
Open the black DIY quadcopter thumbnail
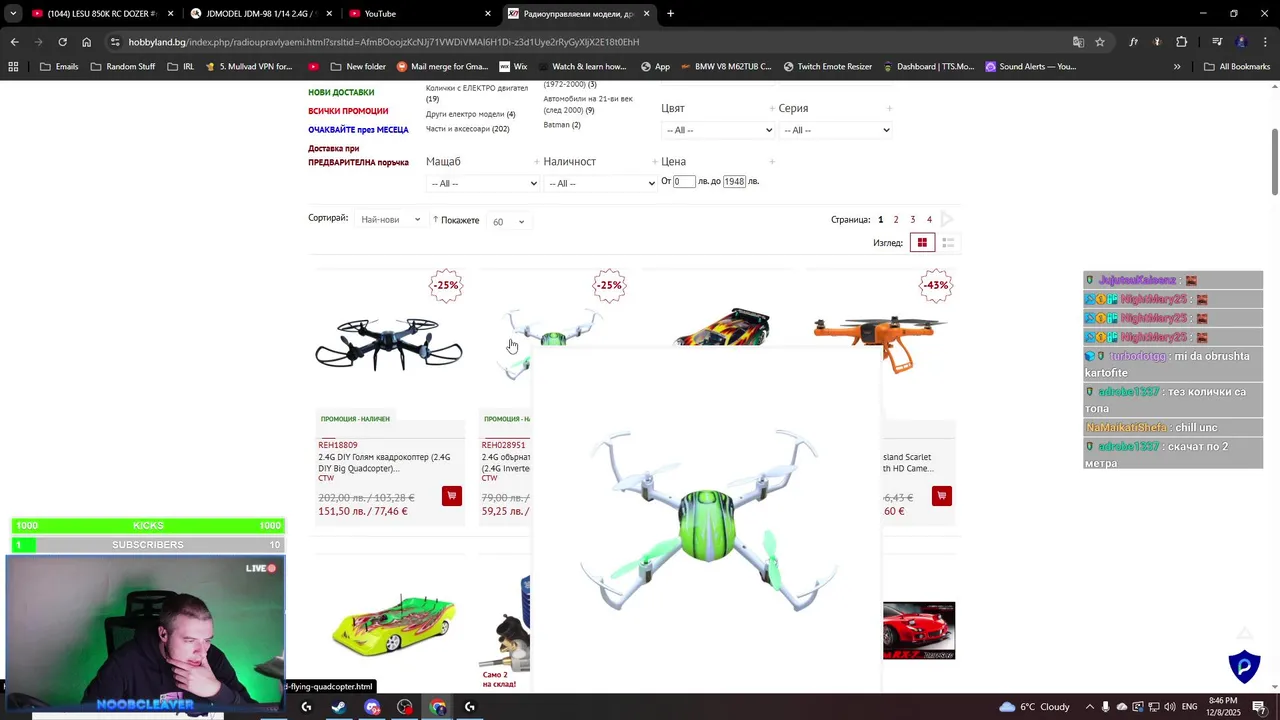(389, 343)
